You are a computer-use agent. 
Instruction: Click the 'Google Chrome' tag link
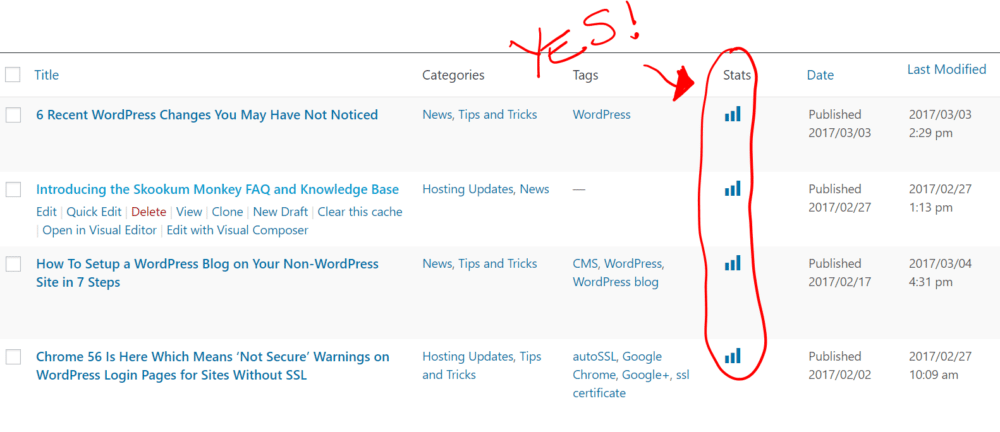coord(617,365)
